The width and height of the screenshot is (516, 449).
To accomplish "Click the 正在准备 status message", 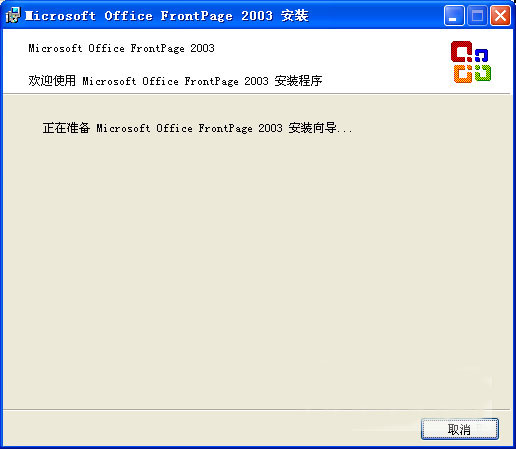I will click(x=197, y=128).
